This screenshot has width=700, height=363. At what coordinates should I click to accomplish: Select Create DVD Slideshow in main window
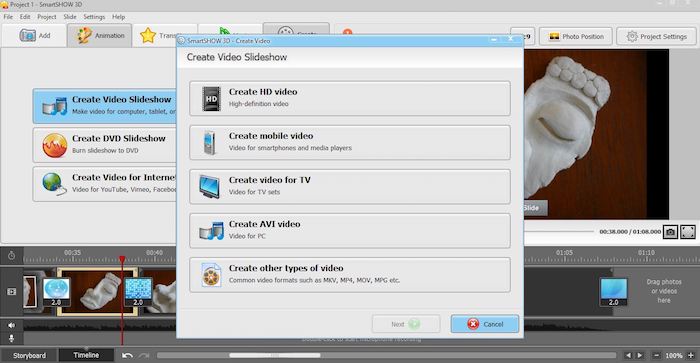coord(105,145)
